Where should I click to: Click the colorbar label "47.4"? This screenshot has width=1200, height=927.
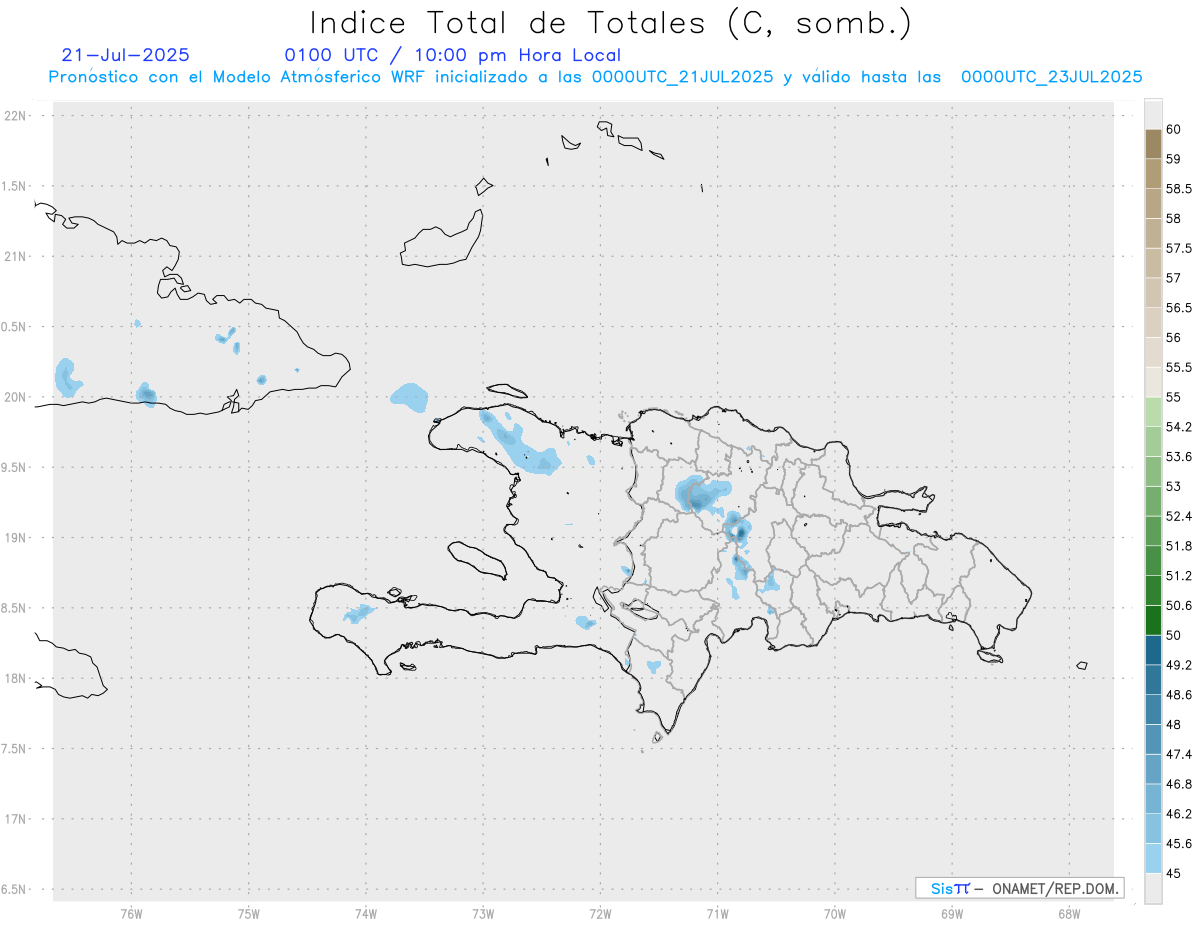coord(1178,754)
